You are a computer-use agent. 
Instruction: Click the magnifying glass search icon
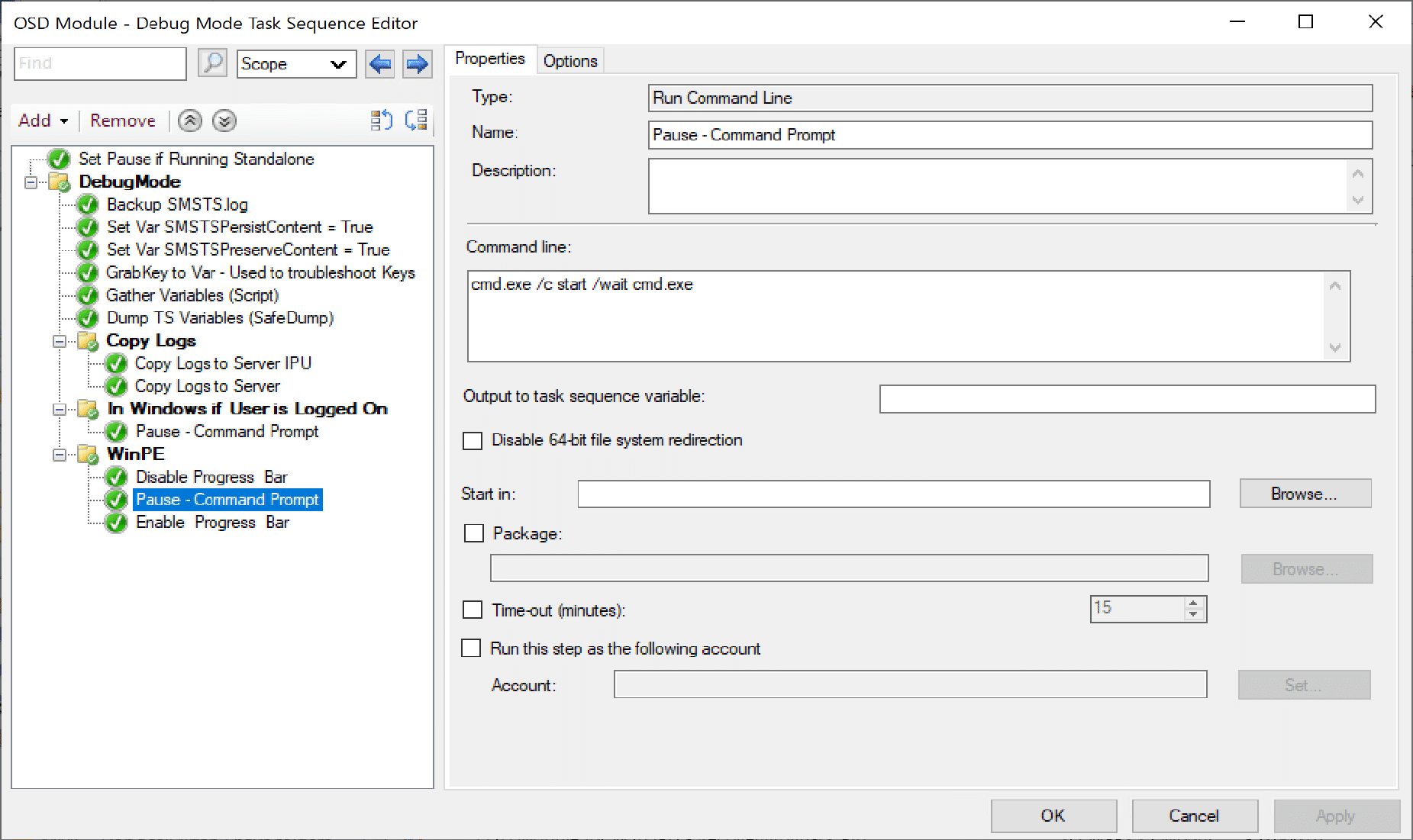[212, 63]
